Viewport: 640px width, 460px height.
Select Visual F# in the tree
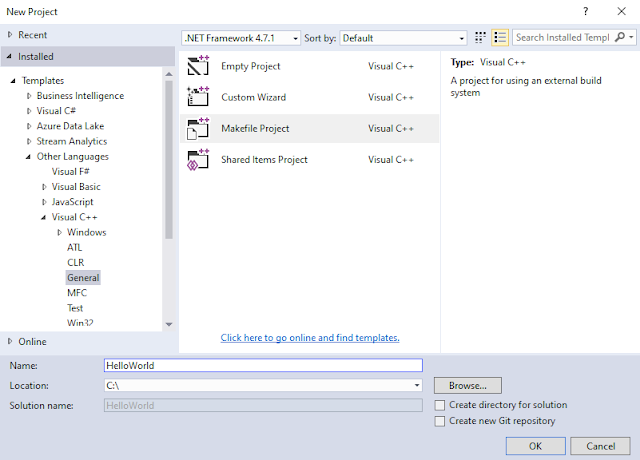[71, 171]
